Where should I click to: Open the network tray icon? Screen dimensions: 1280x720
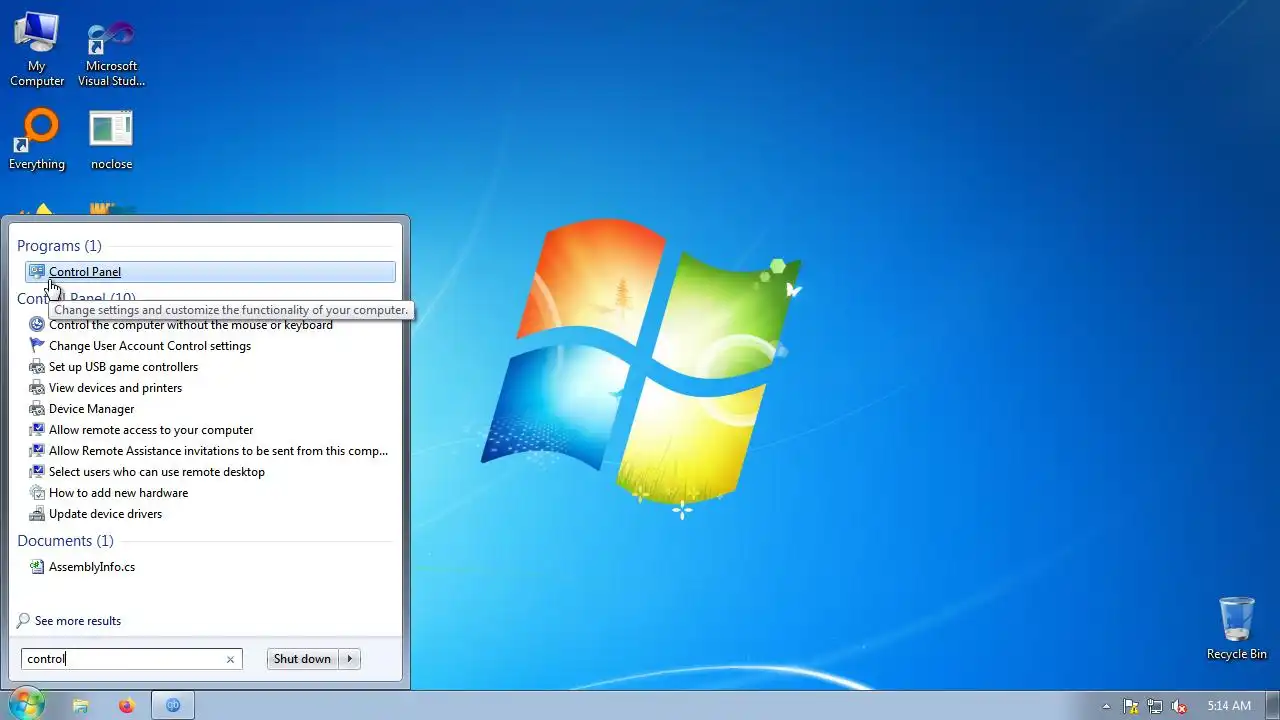click(1155, 706)
